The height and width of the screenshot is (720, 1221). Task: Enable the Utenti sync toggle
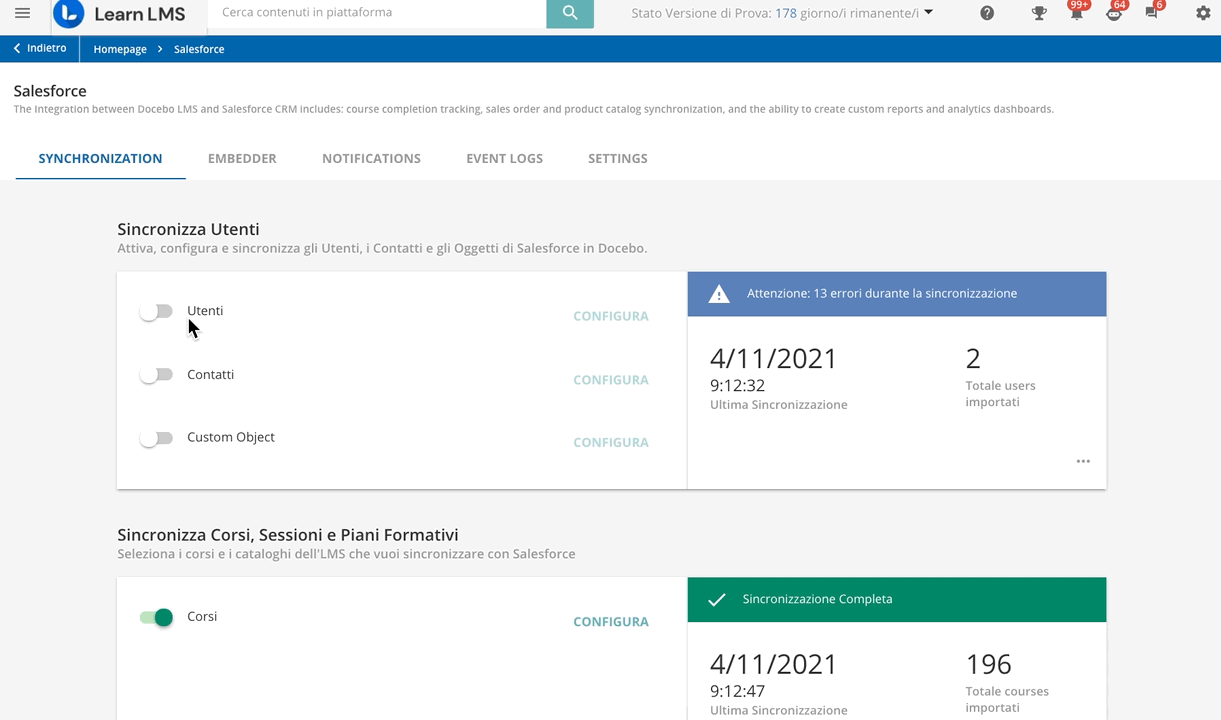coord(156,312)
